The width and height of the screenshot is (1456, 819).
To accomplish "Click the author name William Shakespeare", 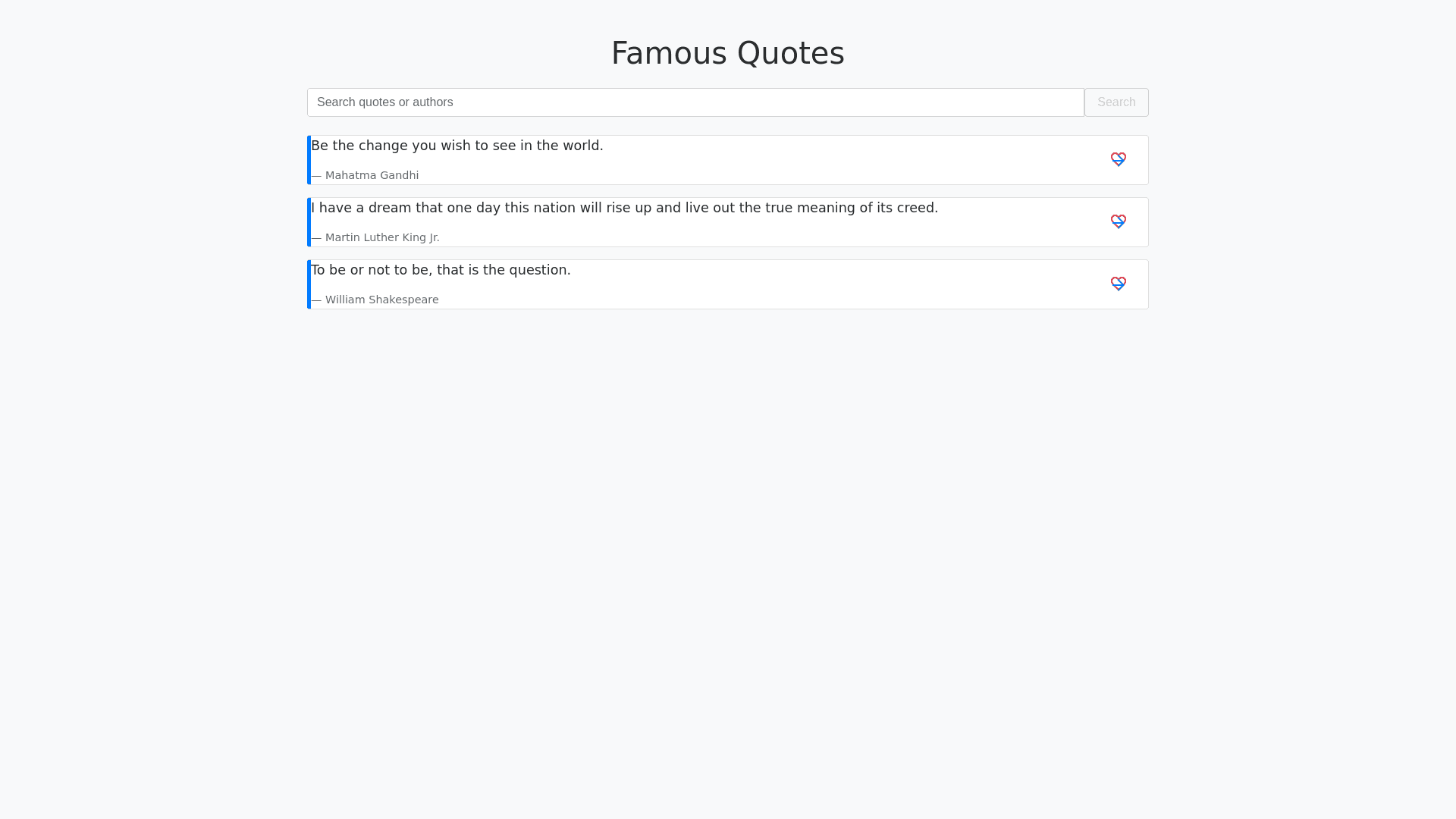I will point(381,300).
